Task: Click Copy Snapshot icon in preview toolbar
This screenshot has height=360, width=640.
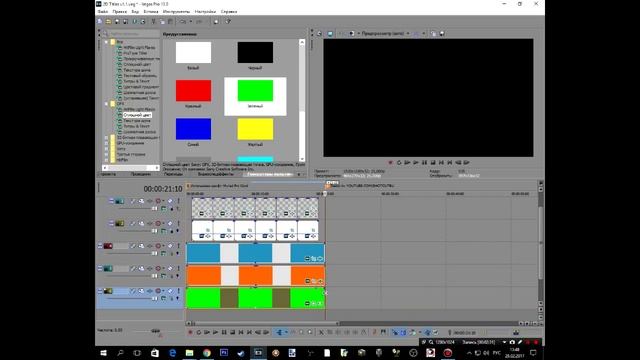Action: (x=433, y=33)
